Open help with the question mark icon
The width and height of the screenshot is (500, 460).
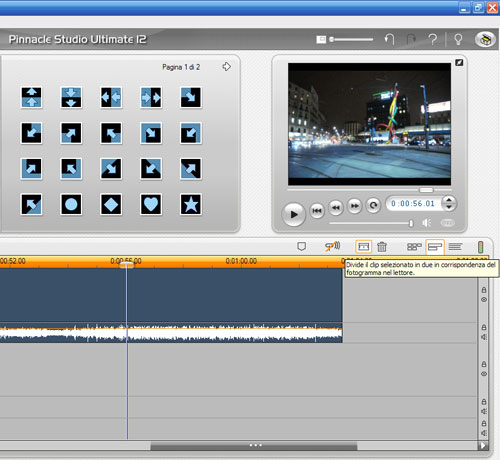coord(433,39)
